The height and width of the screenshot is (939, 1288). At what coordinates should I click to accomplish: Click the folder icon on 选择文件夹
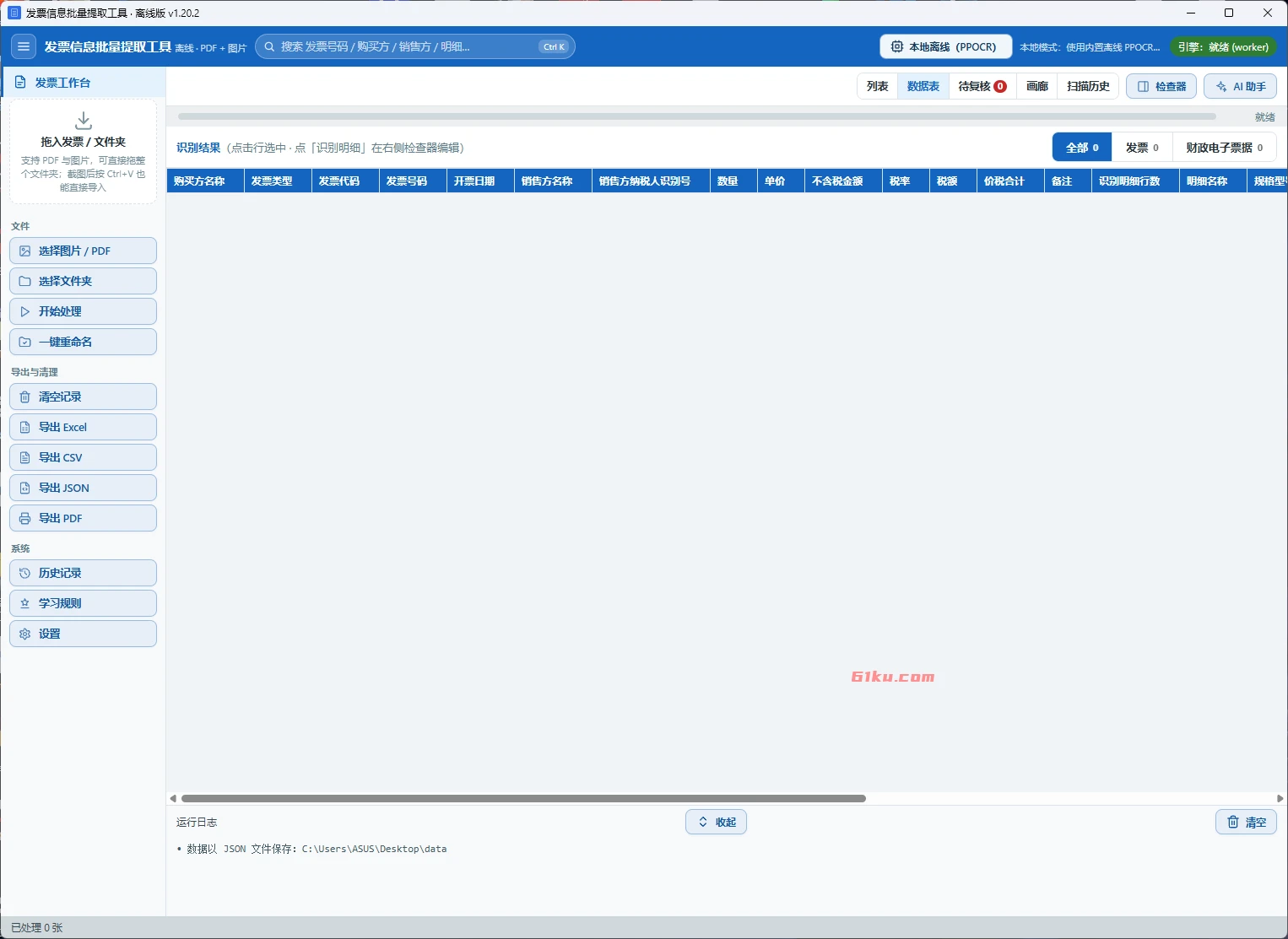pos(25,282)
